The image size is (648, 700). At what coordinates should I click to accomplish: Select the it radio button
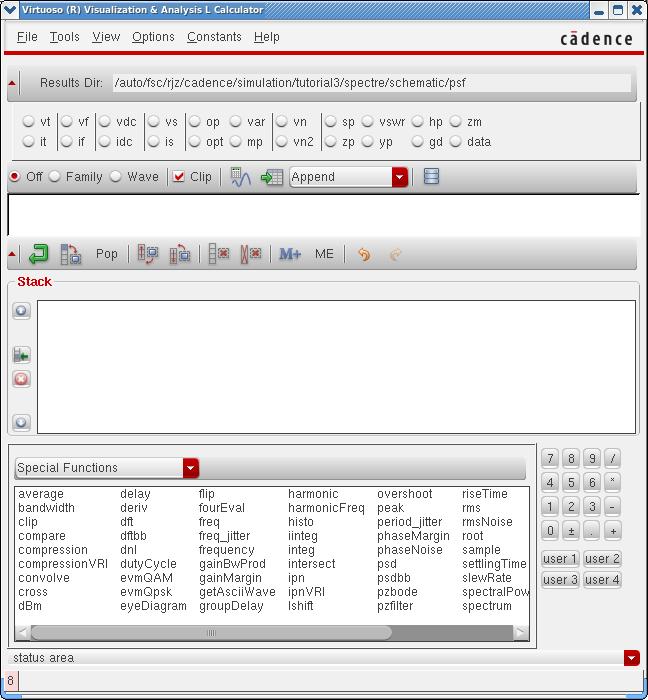[29, 142]
